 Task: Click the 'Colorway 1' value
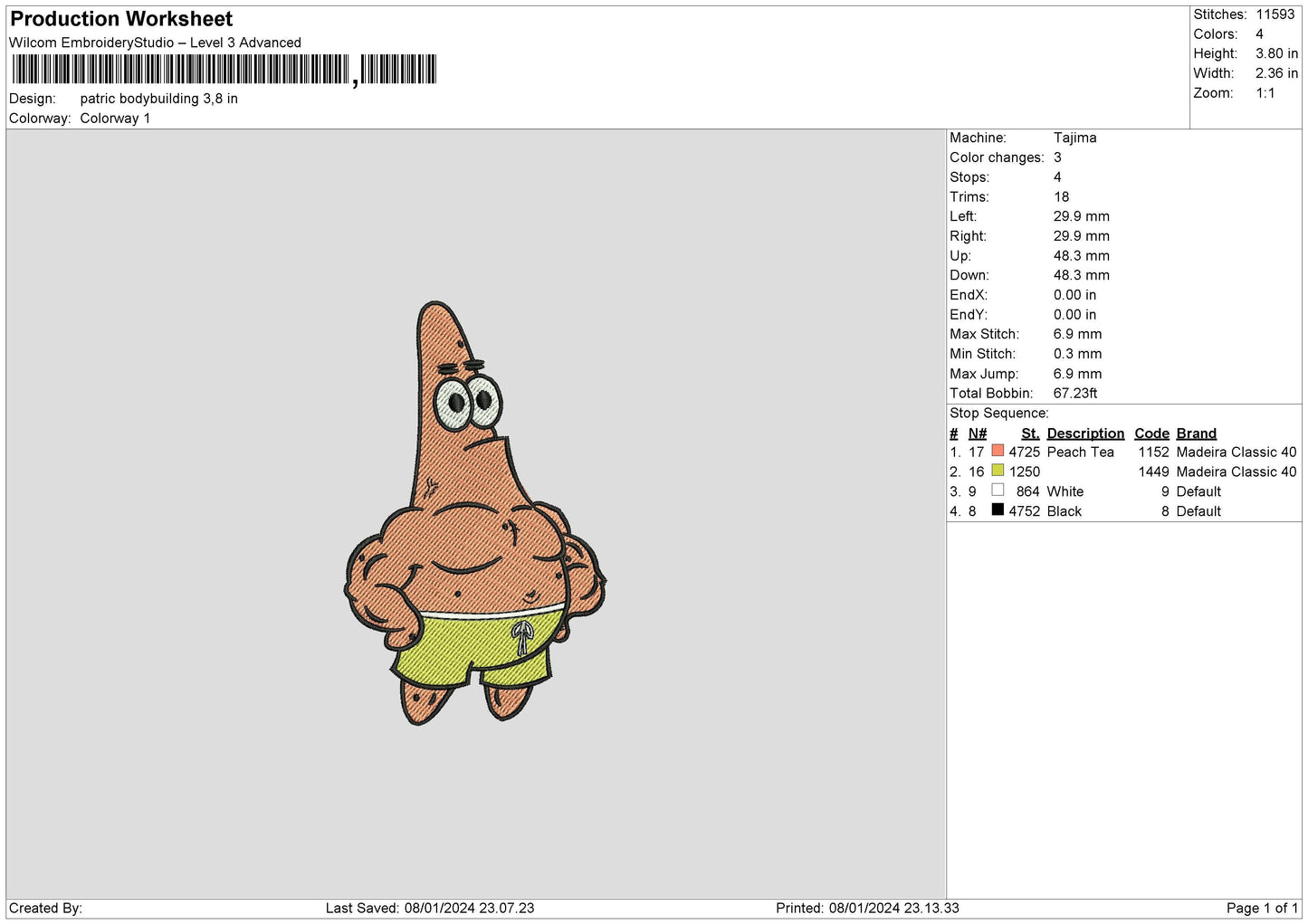[x=115, y=119]
